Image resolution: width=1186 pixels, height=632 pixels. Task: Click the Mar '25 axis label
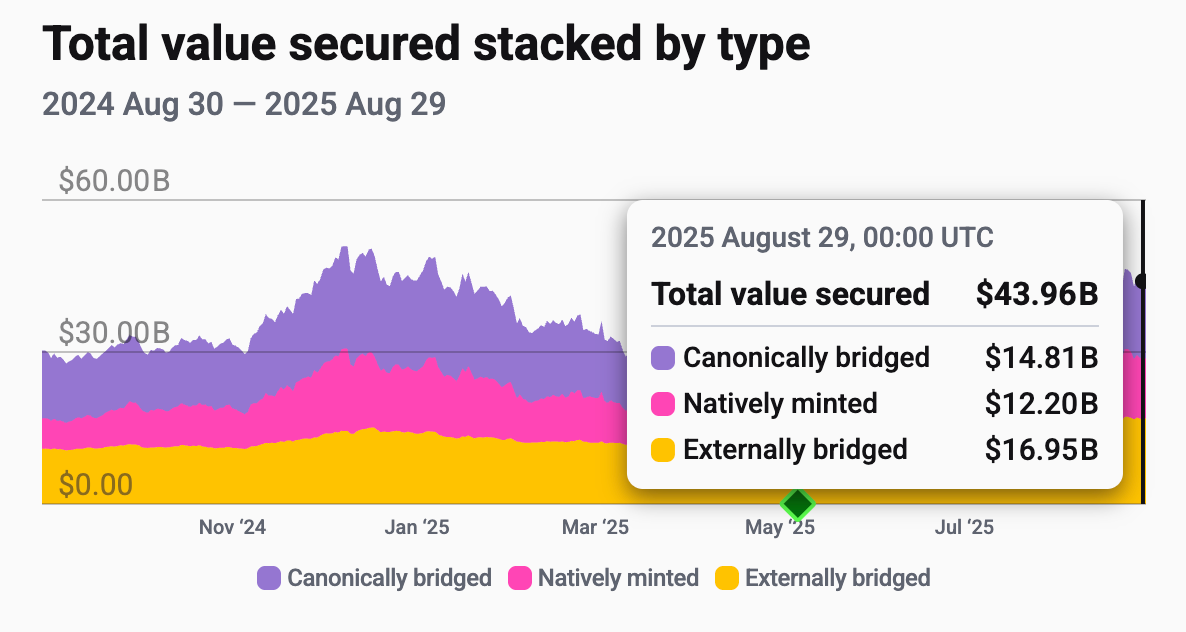(595, 527)
